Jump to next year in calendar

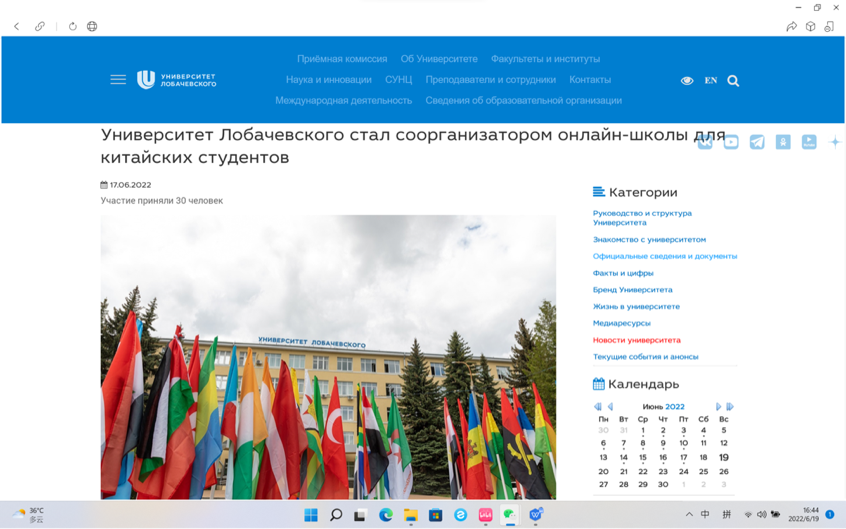[730, 407]
